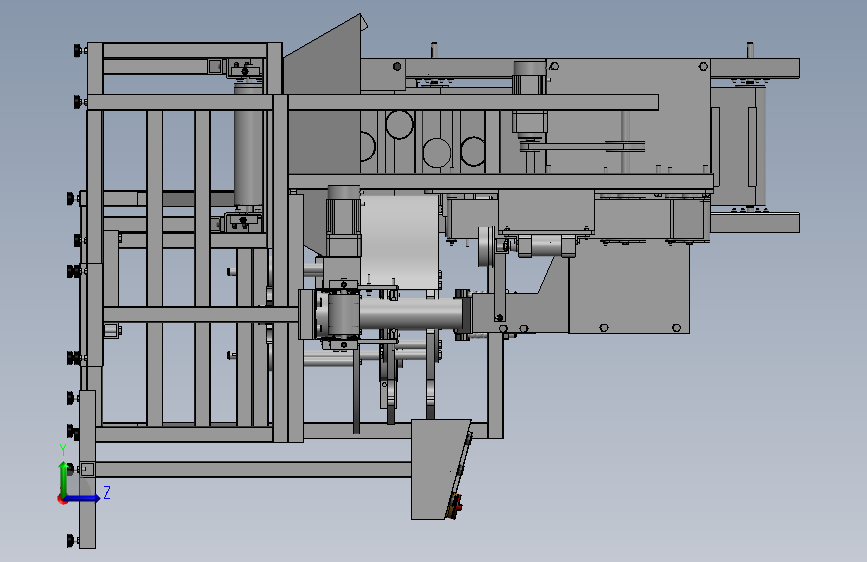The height and width of the screenshot is (562, 867).
Task: Select the angled discharge chute at the bottom
Action: pos(441,469)
